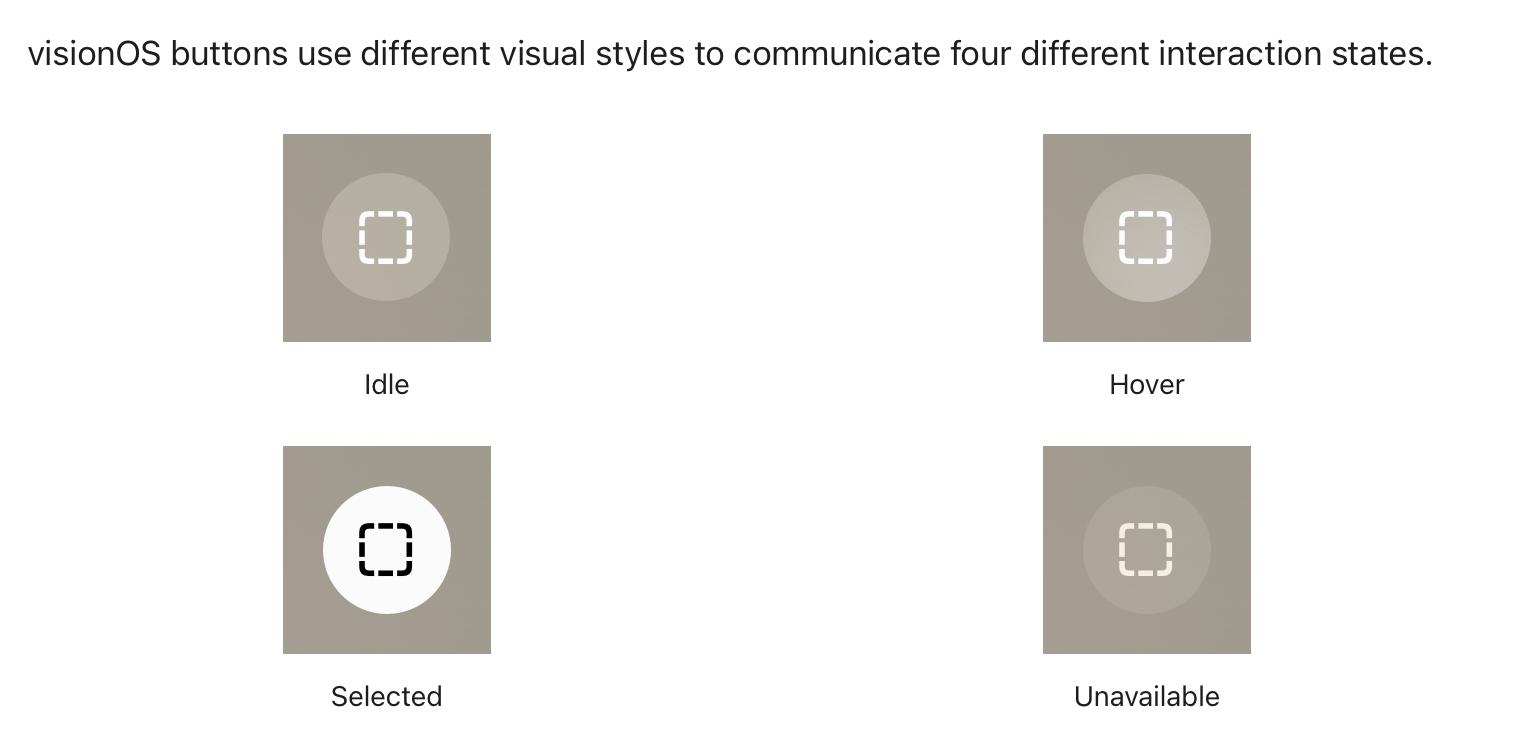
Task: Click the word "visionOS" in the description
Action: pos(94,54)
